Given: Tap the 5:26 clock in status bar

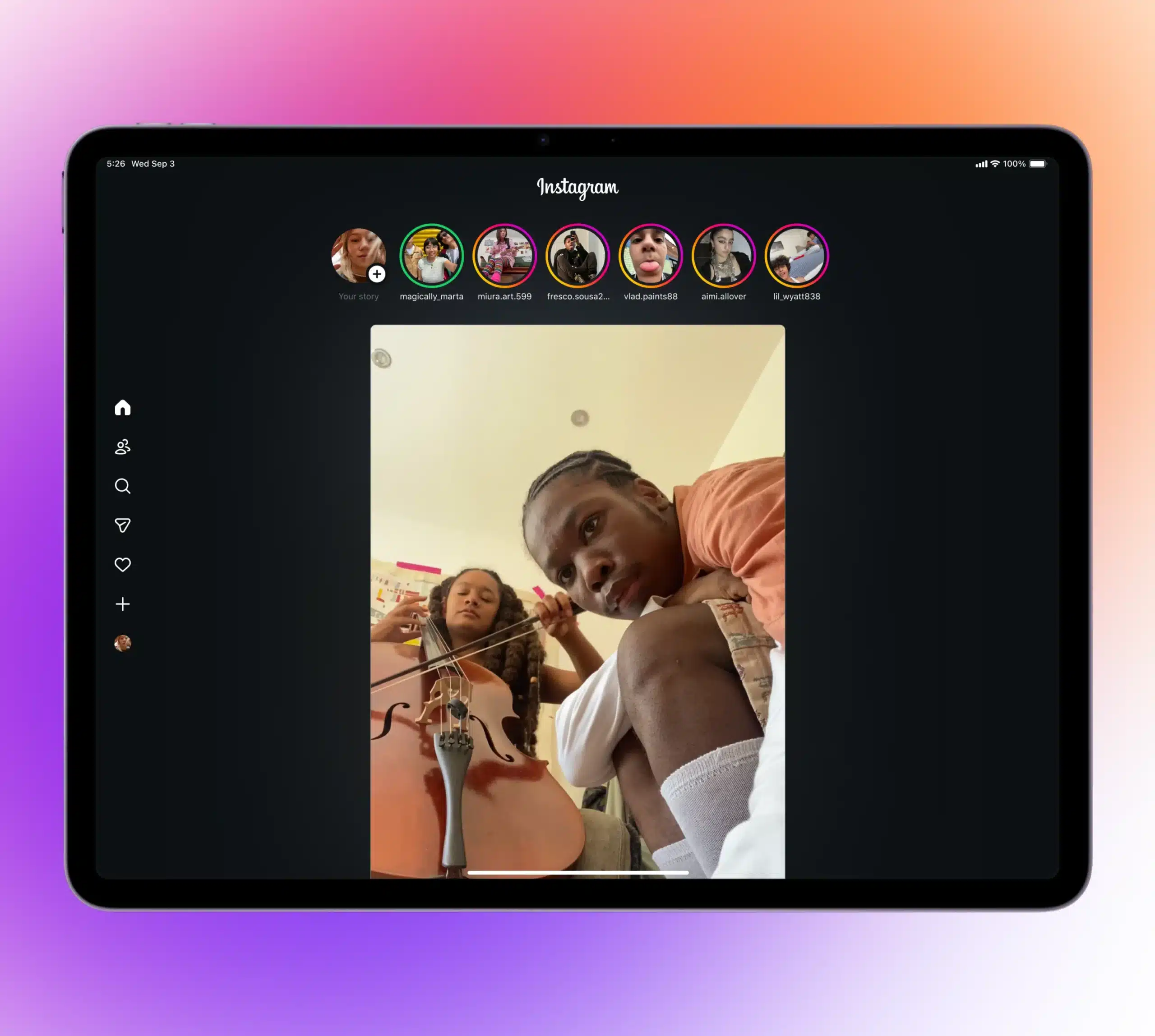Looking at the screenshot, I should tap(115, 164).
